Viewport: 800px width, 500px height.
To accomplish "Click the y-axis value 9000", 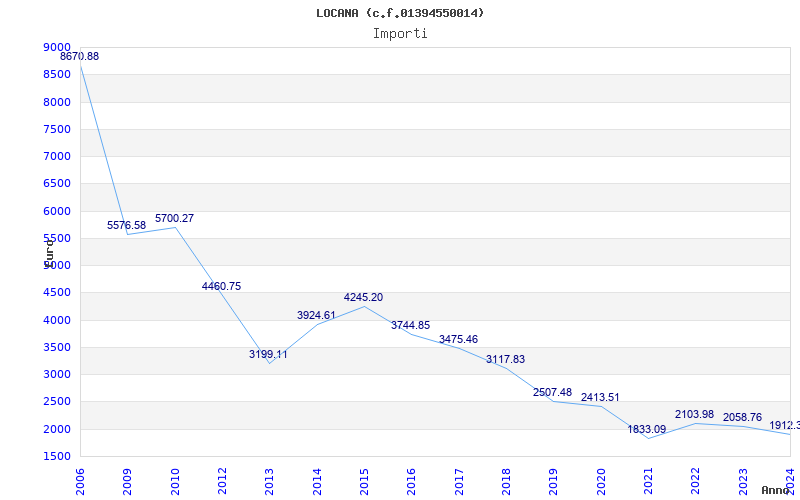I will pos(57,47).
